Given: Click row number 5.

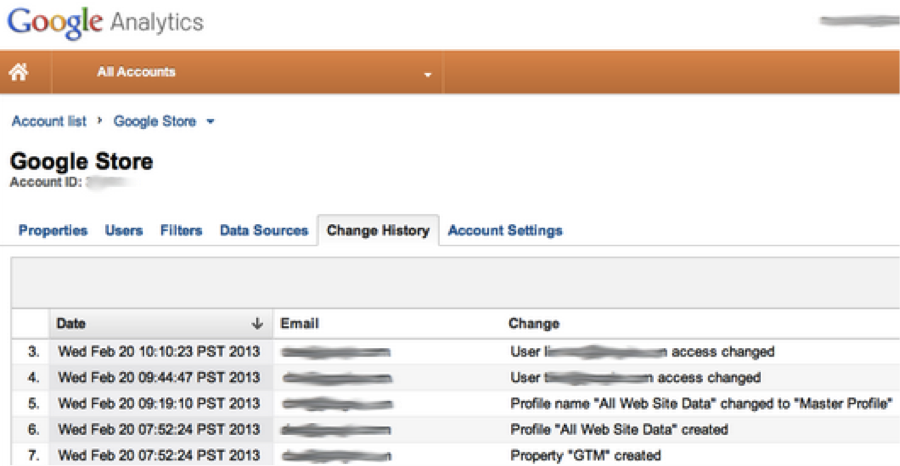Looking at the screenshot, I should click(x=34, y=403).
